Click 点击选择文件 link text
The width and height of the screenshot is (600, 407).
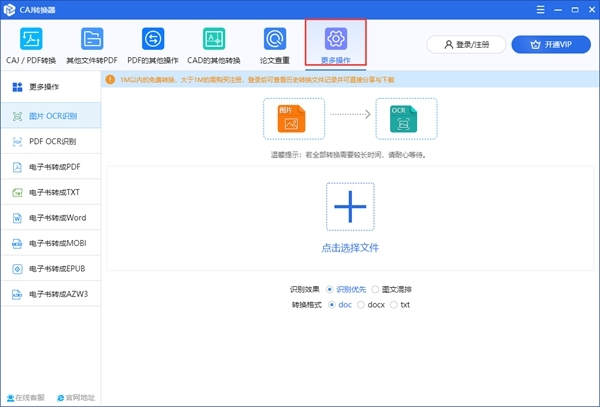(x=350, y=248)
